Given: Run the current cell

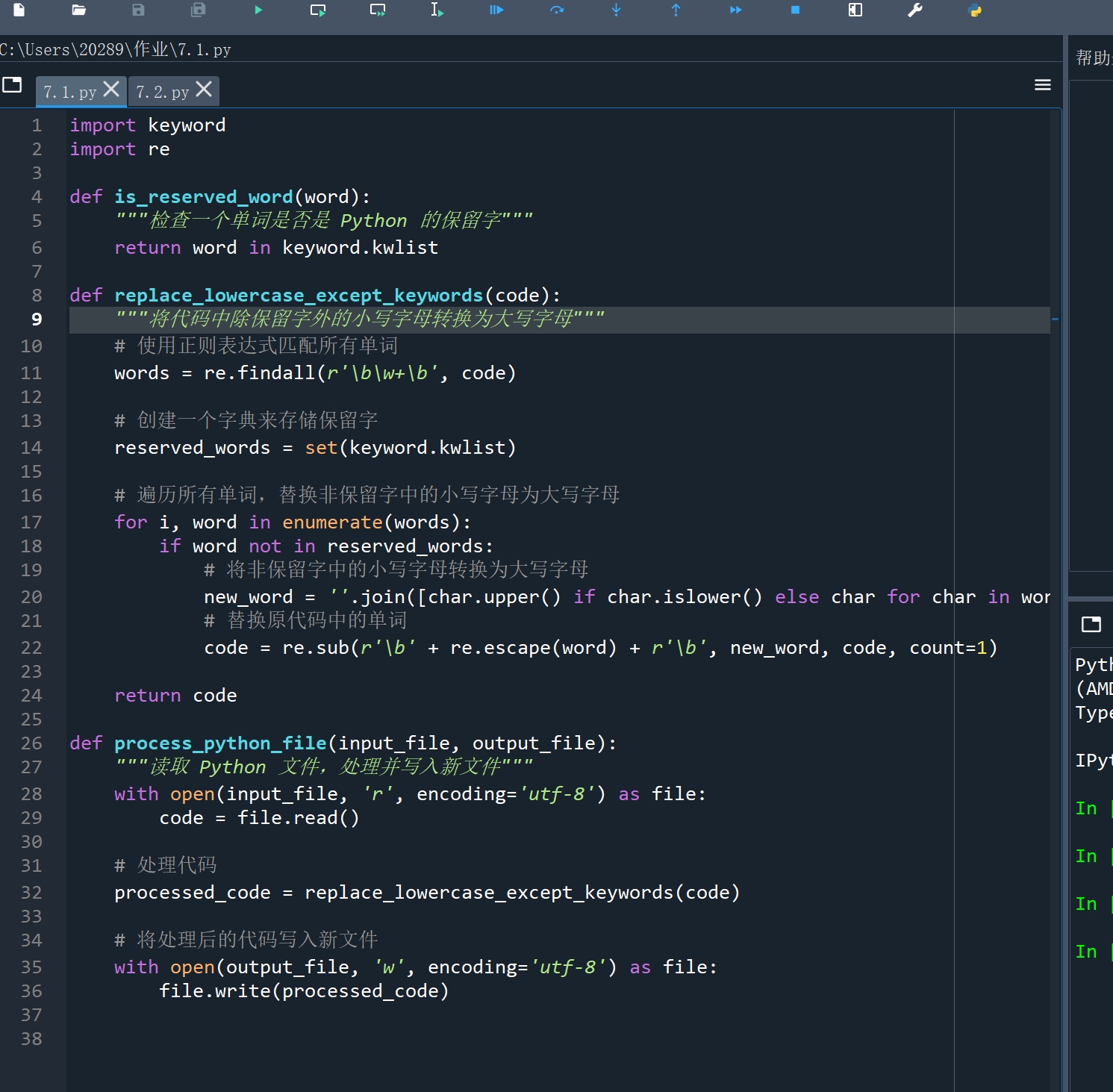Looking at the screenshot, I should coord(318,10).
